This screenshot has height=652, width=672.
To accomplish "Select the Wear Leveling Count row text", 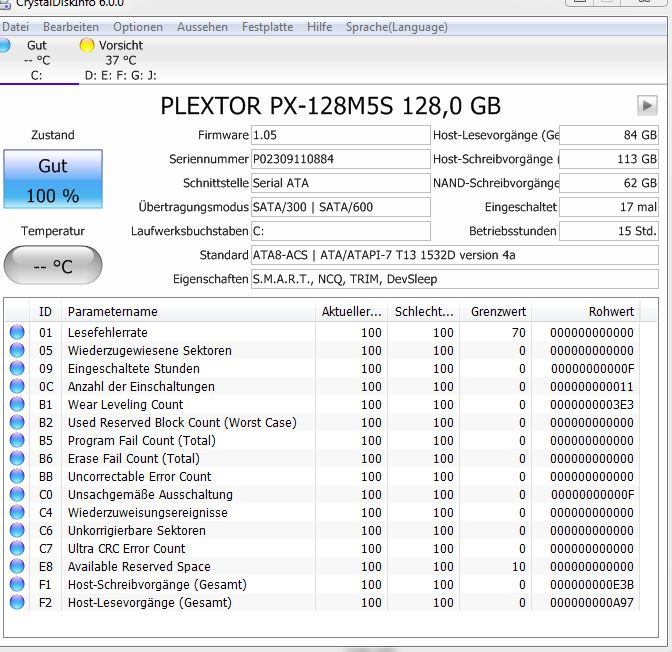I will (125, 405).
